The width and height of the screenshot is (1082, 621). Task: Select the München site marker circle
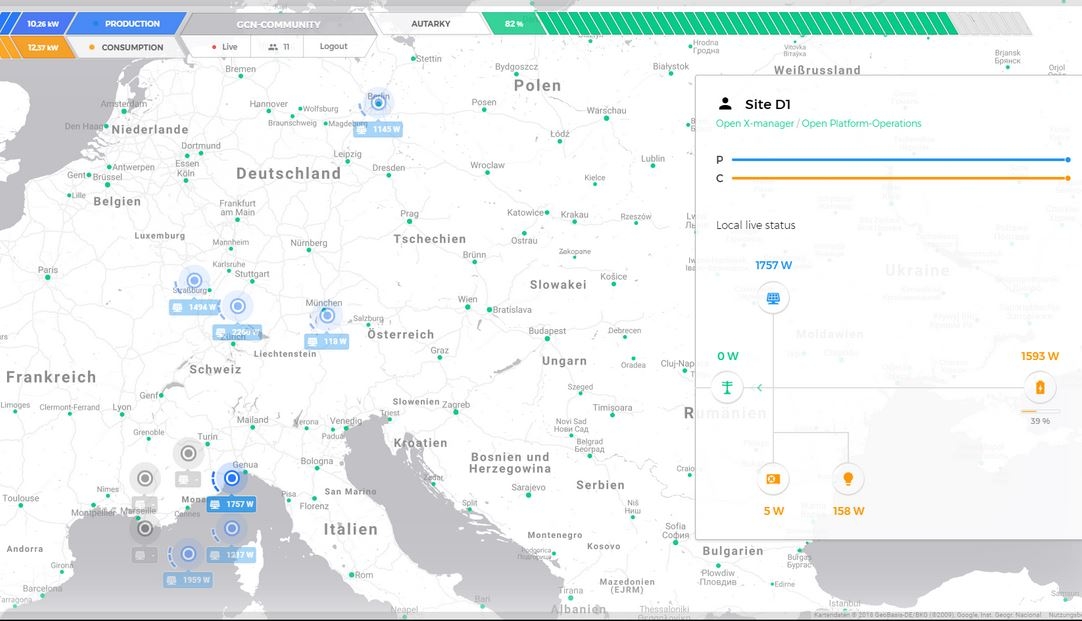click(327, 315)
